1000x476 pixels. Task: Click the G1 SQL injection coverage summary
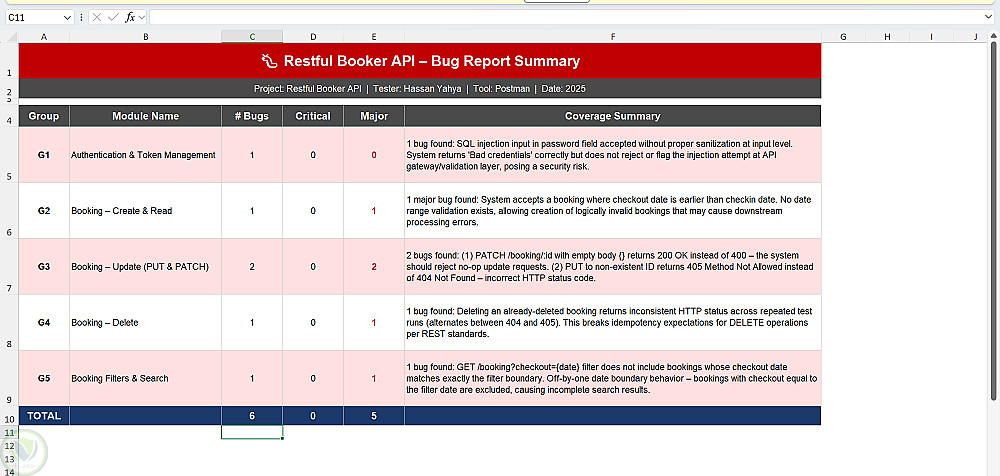pyautogui.click(x=613, y=155)
